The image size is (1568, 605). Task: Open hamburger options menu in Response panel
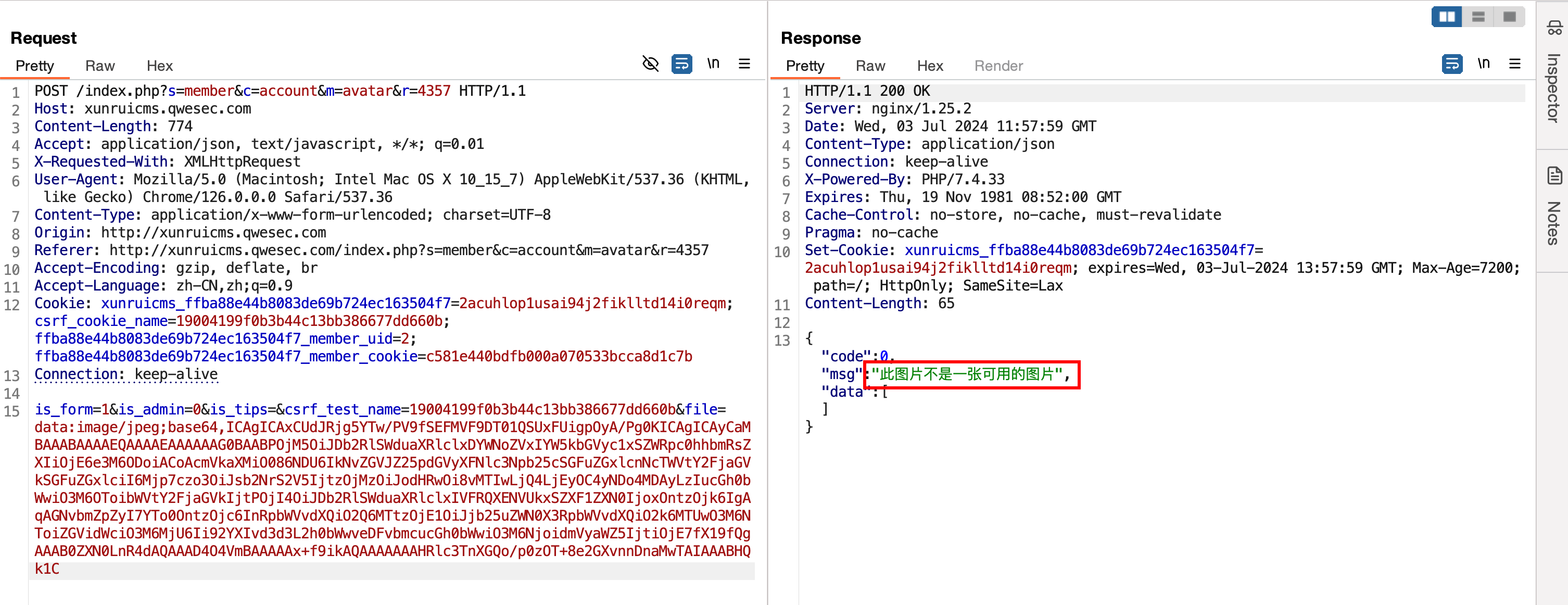1514,64
